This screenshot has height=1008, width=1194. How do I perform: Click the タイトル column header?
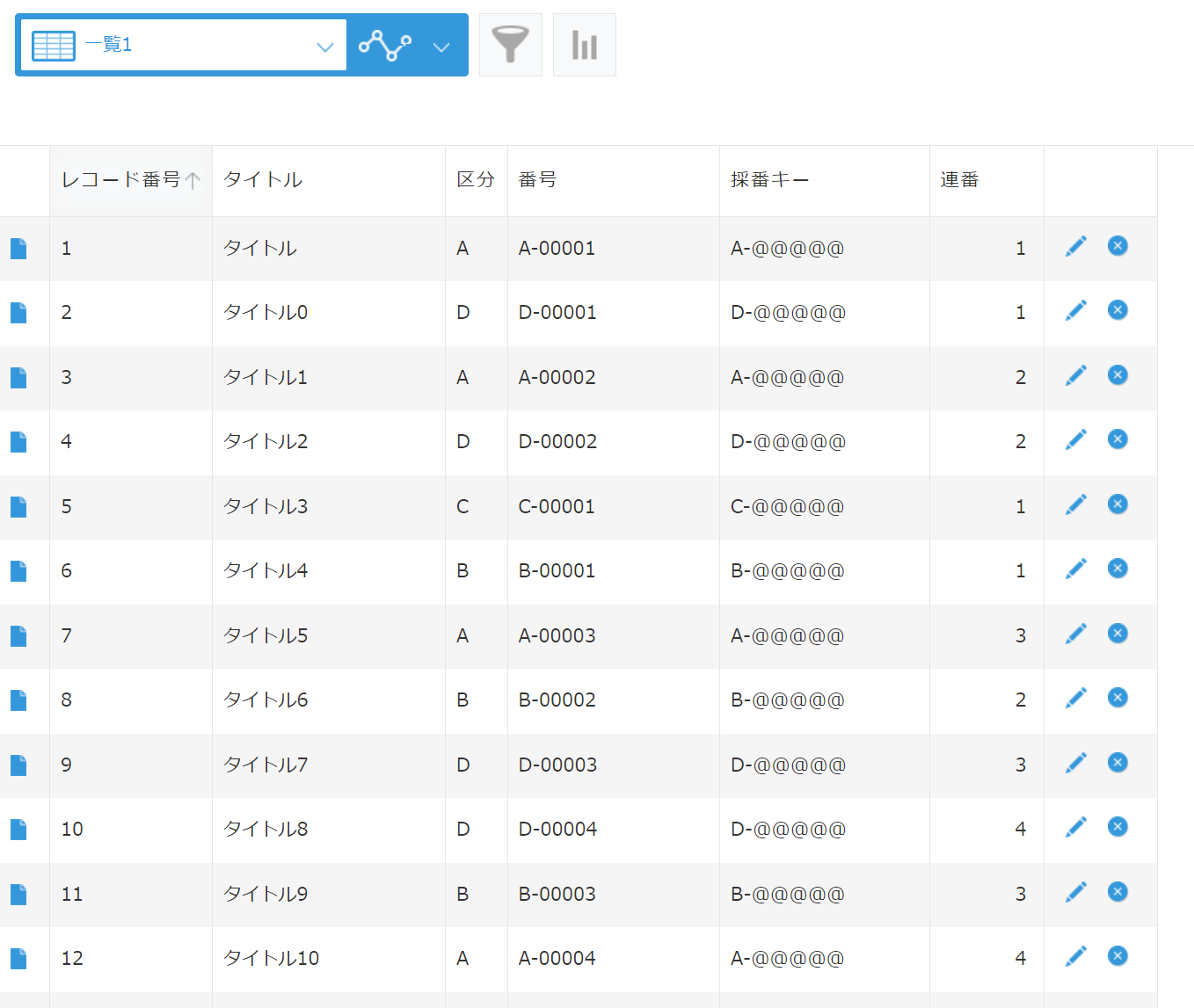coord(263,180)
